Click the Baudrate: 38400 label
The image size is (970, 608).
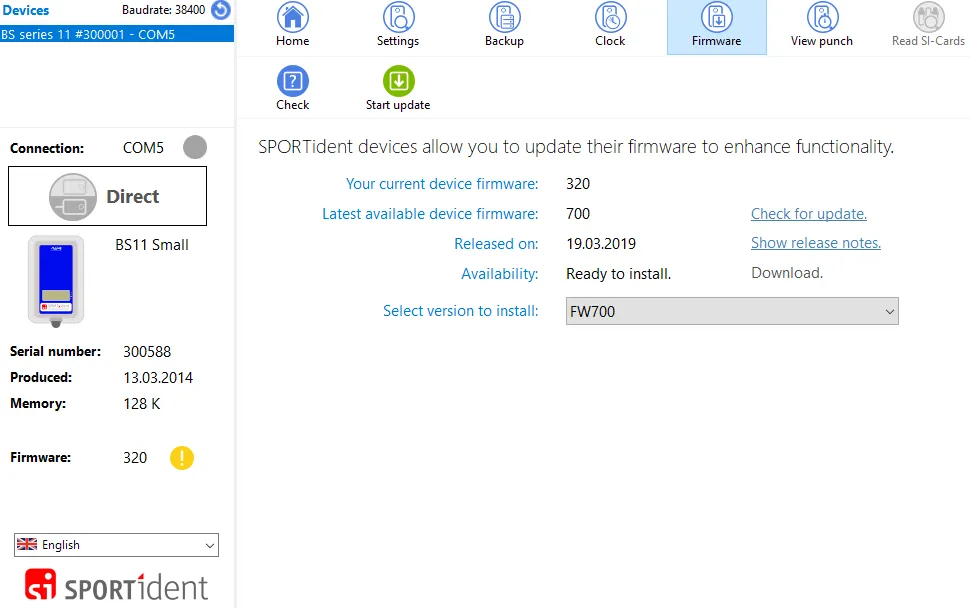163,10
